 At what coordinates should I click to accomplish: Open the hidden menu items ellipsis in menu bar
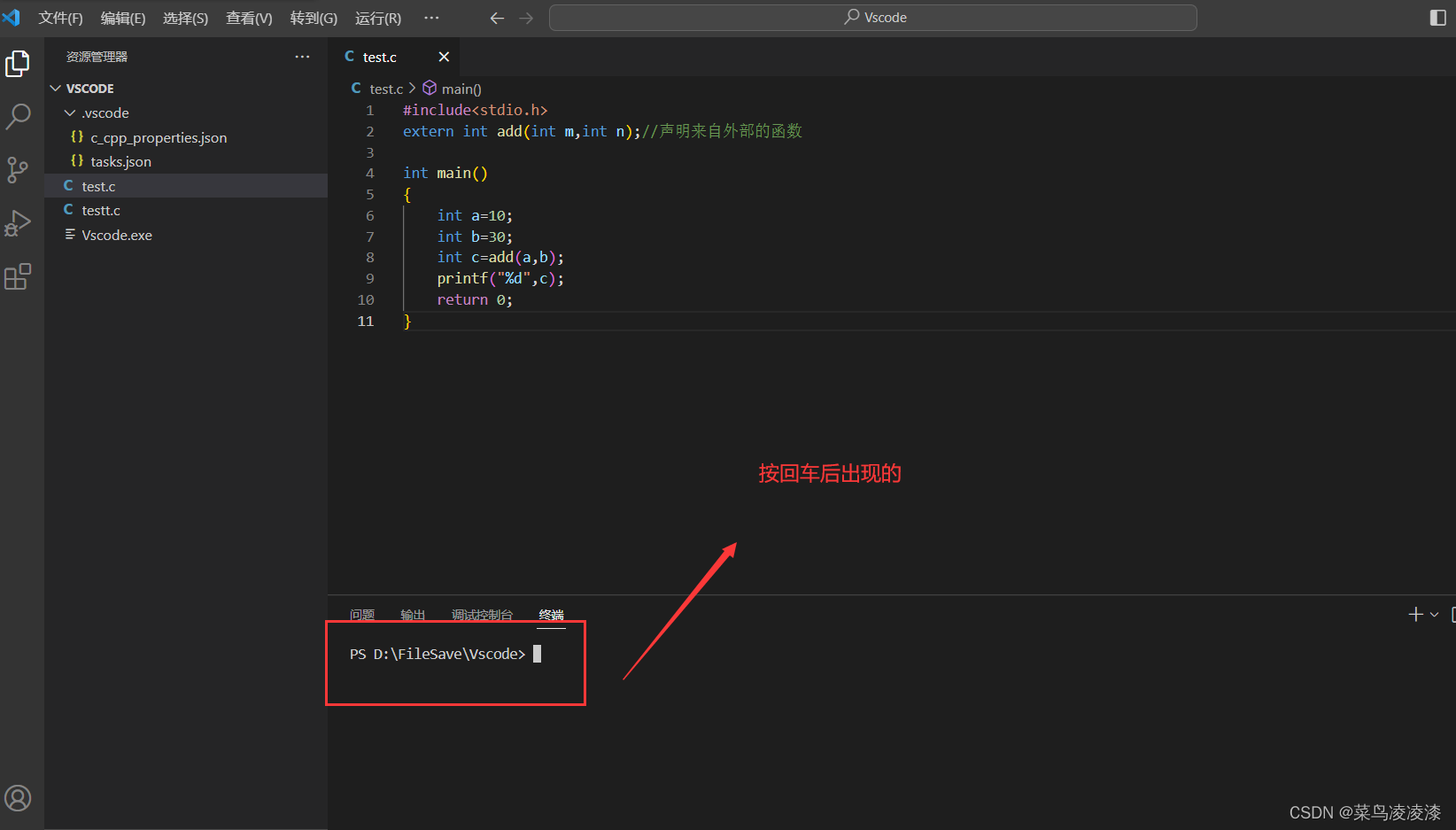[431, 18]
